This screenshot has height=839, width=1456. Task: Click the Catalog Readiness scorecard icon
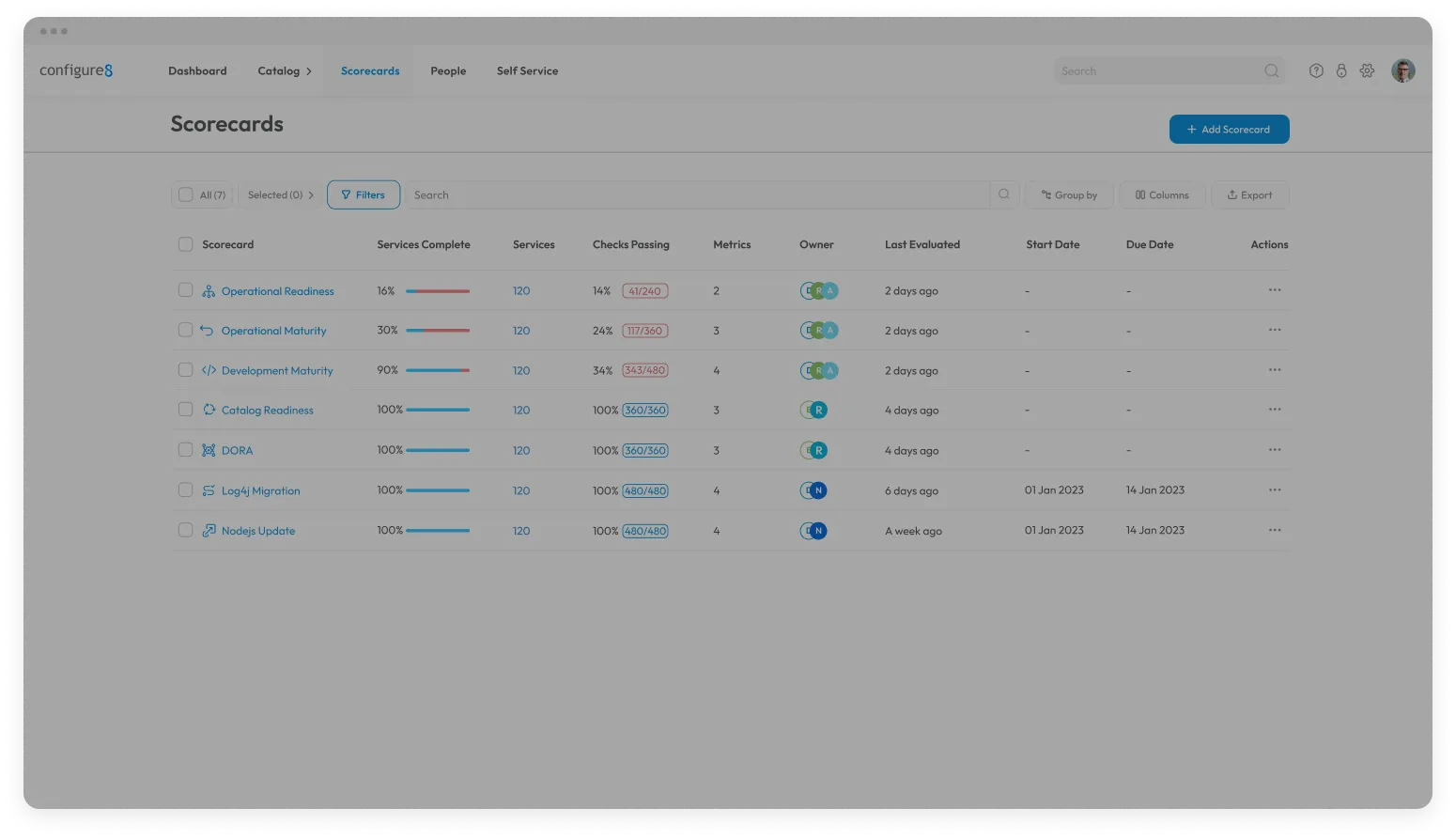[209, 410]
